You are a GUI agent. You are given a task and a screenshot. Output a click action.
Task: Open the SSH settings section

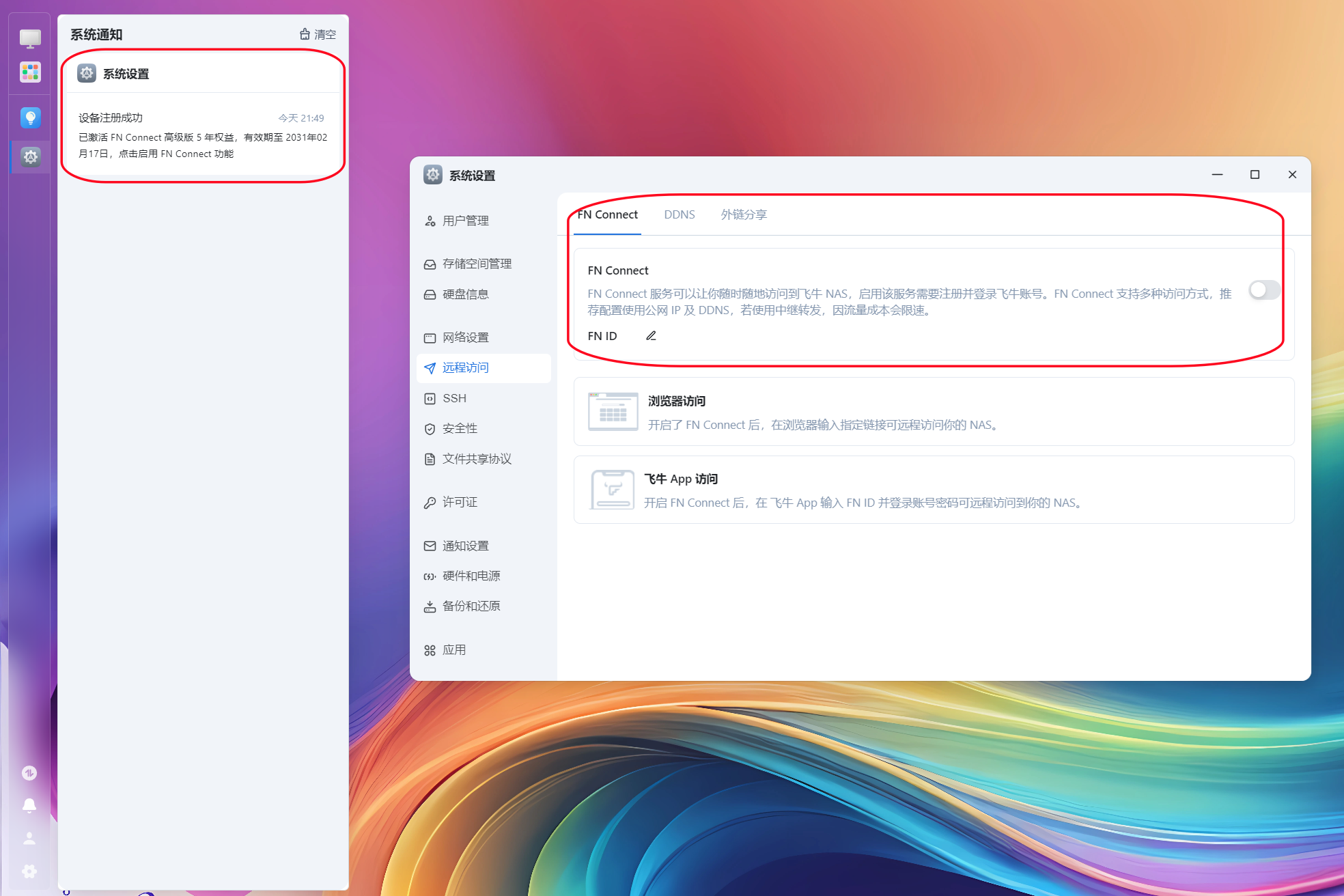point(454,398)
